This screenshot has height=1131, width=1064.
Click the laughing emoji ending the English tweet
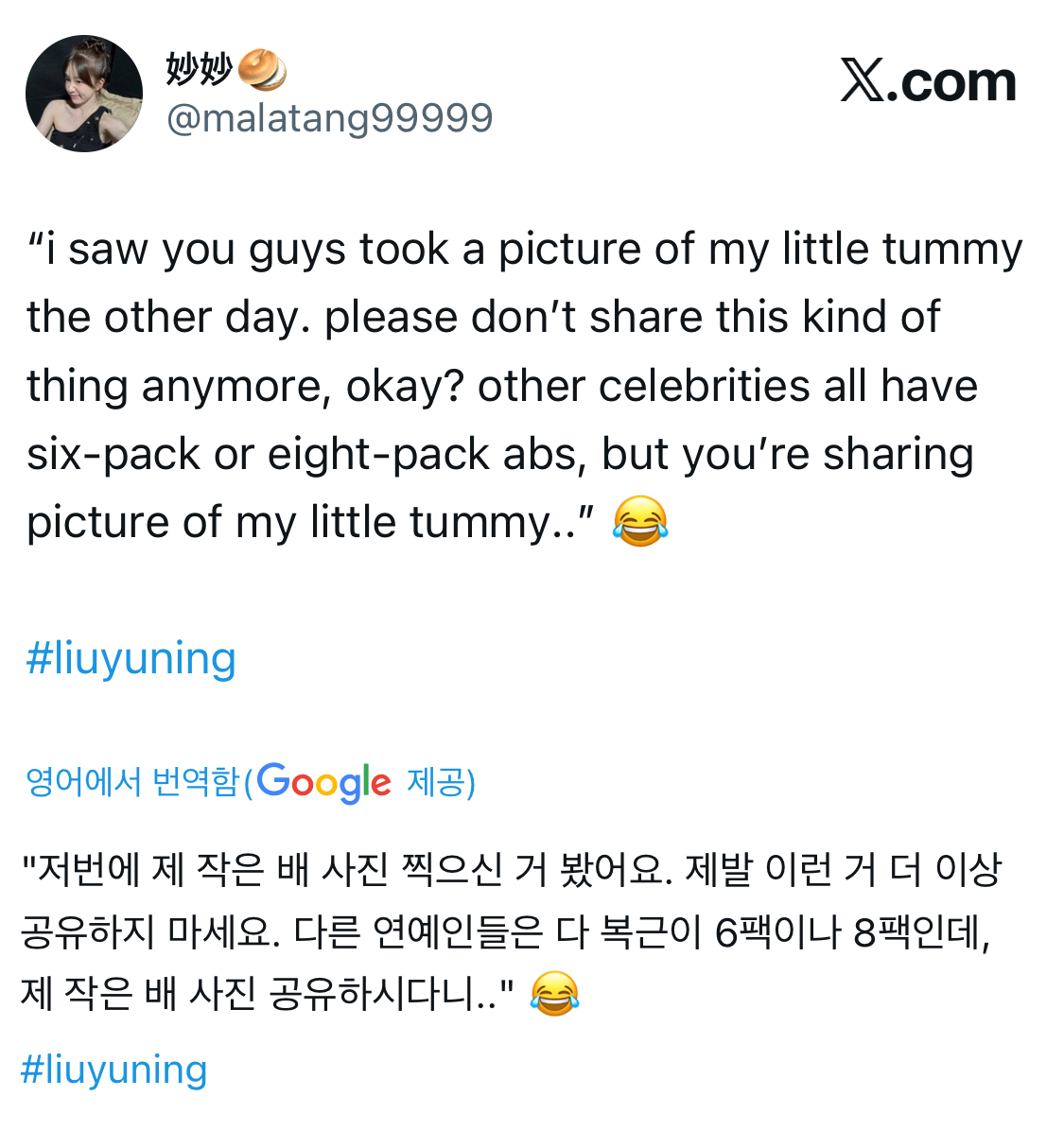pos(640,521)
